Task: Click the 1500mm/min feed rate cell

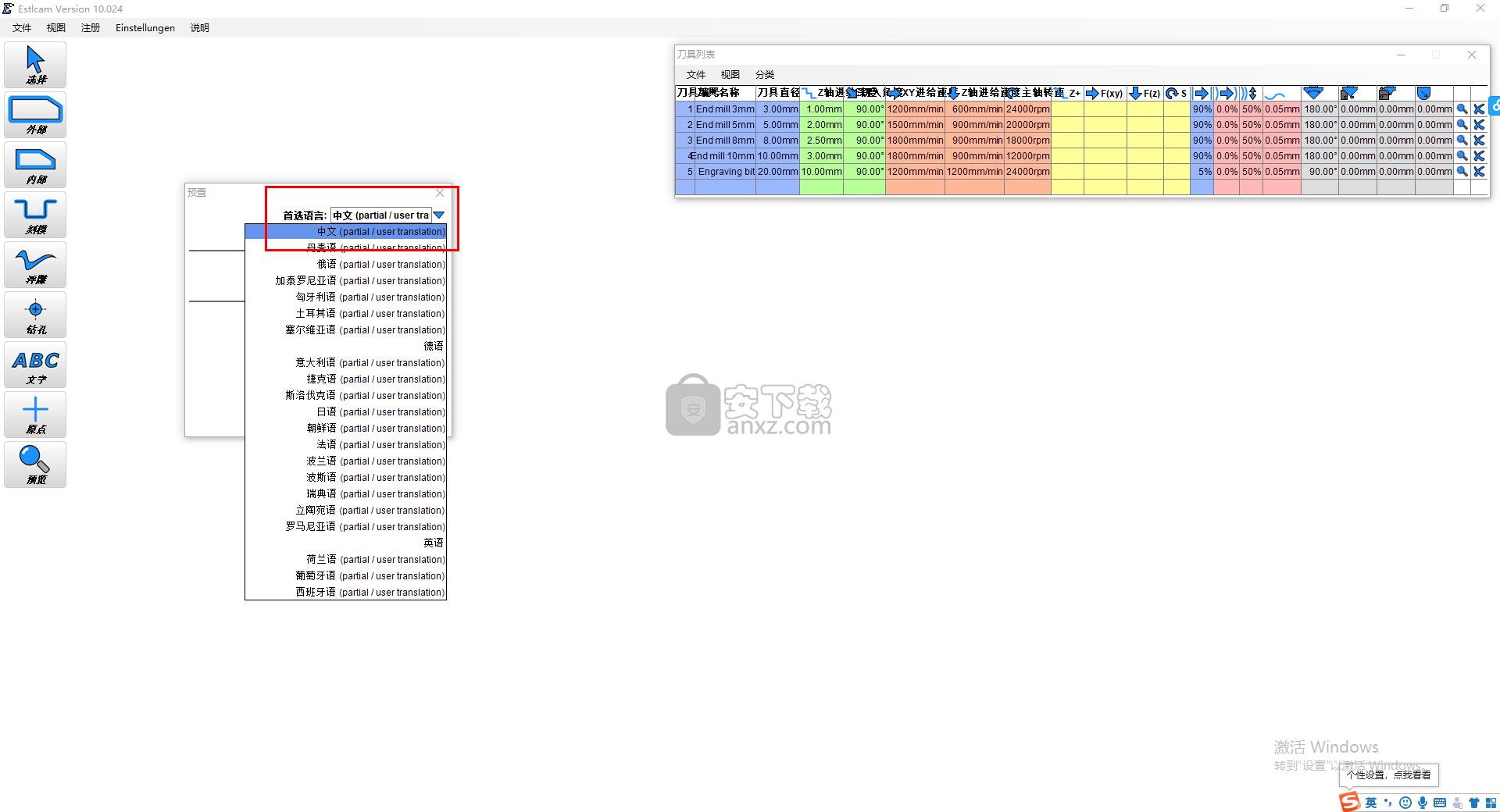Action: [915, 125]
